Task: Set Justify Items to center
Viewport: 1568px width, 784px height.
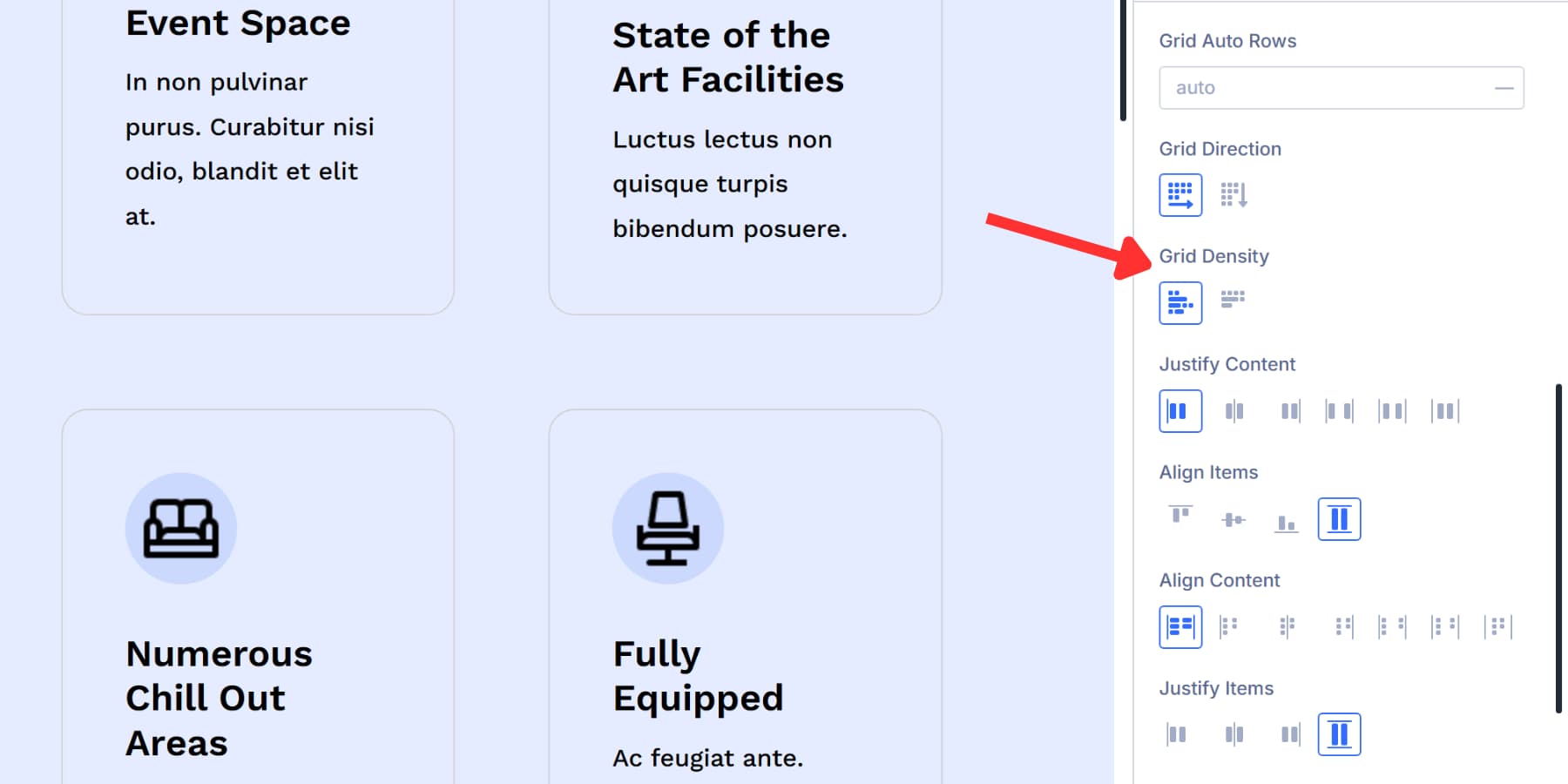Action: (1233, 733)
